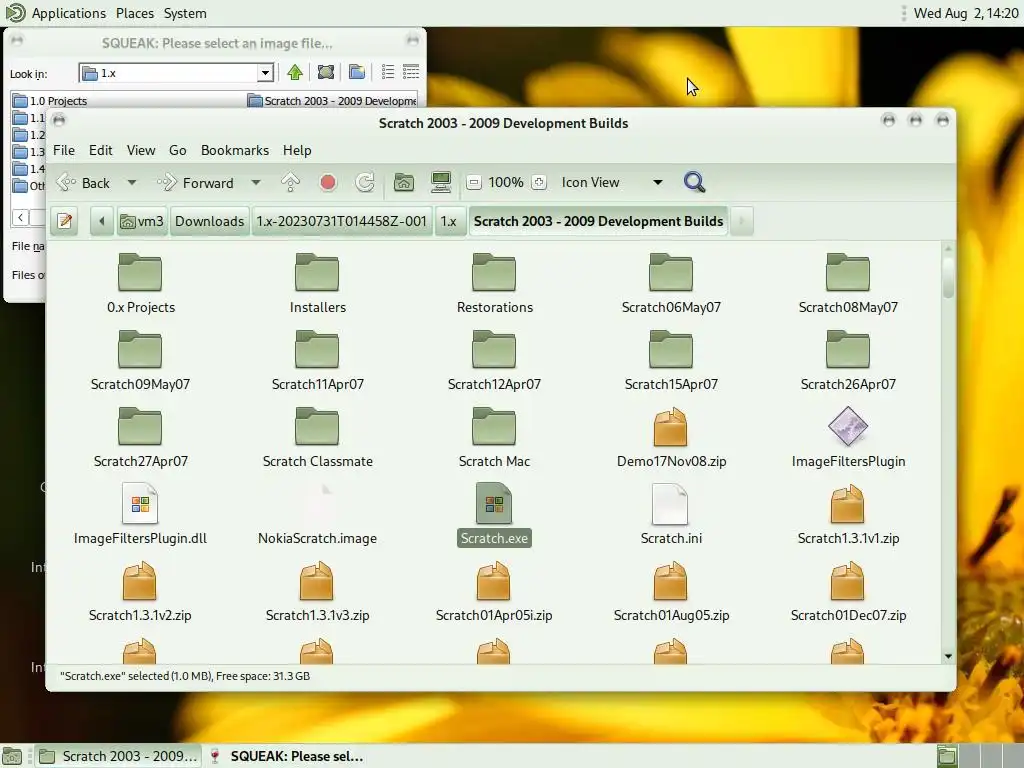Open the Edit menu
This screenshot has width=1024, height=768.
coord(101,150)
